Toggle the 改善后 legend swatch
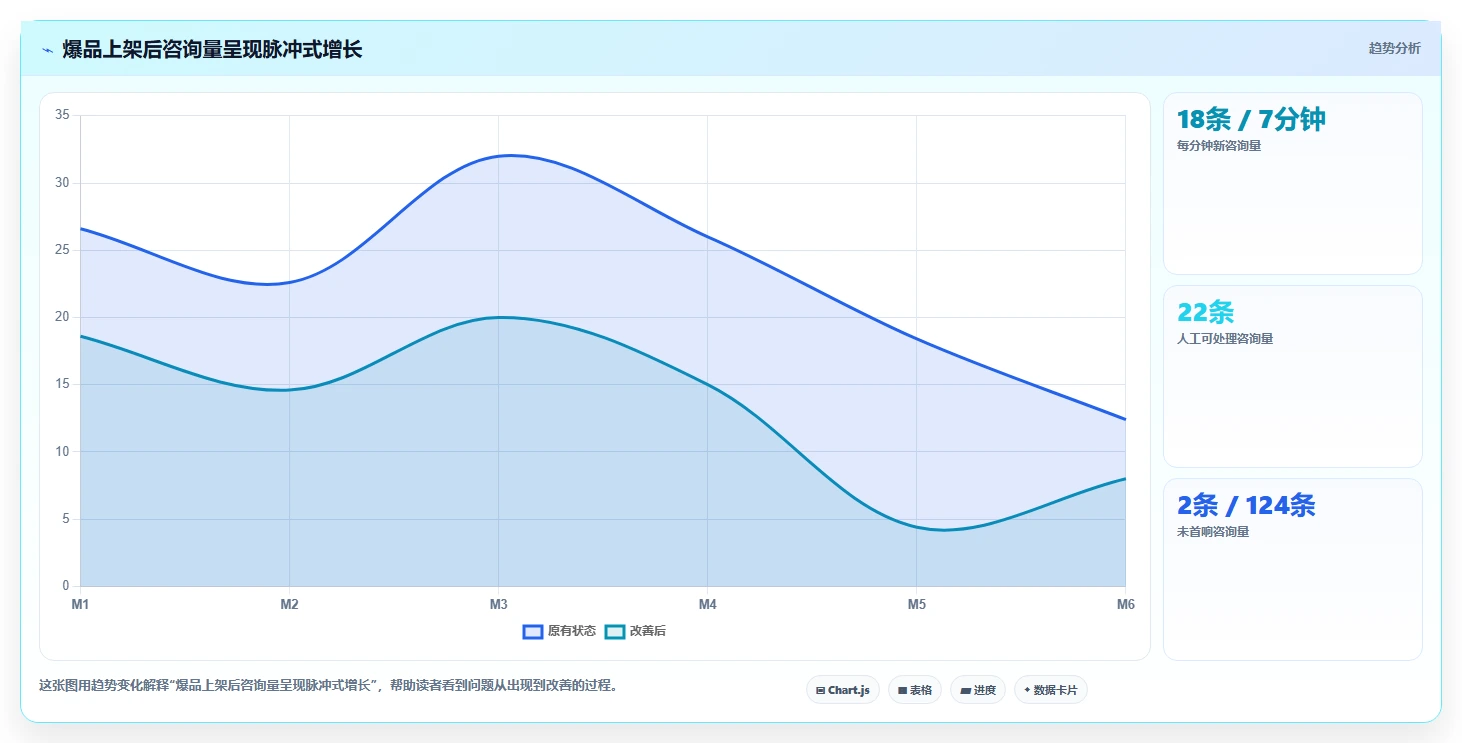 [x=615, y=631]
